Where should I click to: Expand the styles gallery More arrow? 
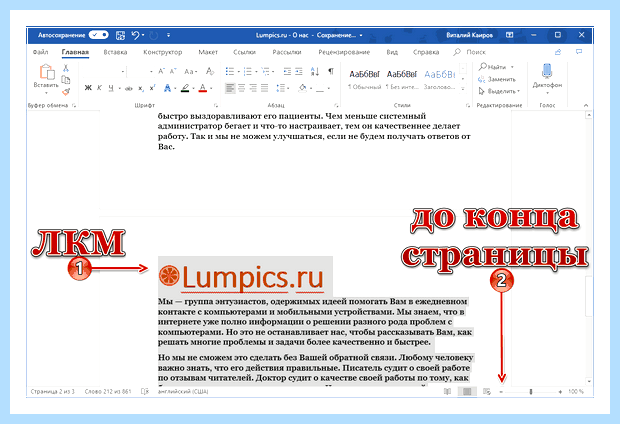463,89
